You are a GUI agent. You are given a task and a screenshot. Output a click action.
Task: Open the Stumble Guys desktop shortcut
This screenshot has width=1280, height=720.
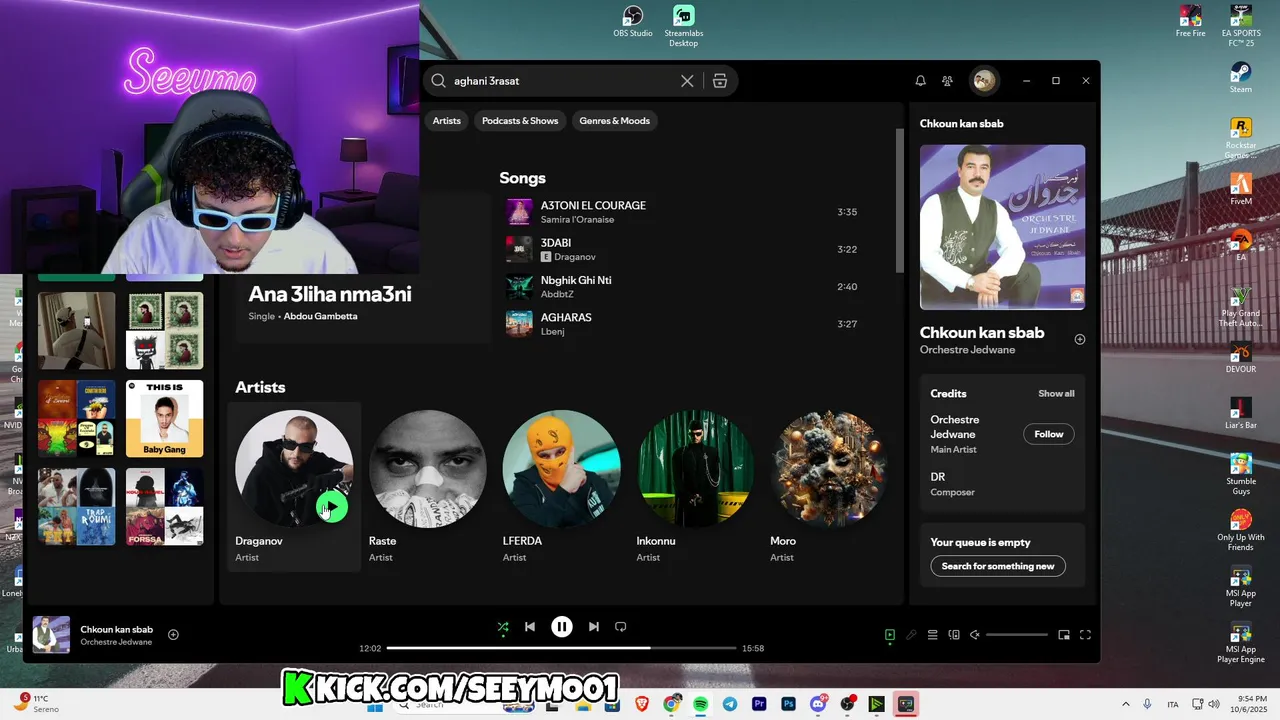(1241, 474)
